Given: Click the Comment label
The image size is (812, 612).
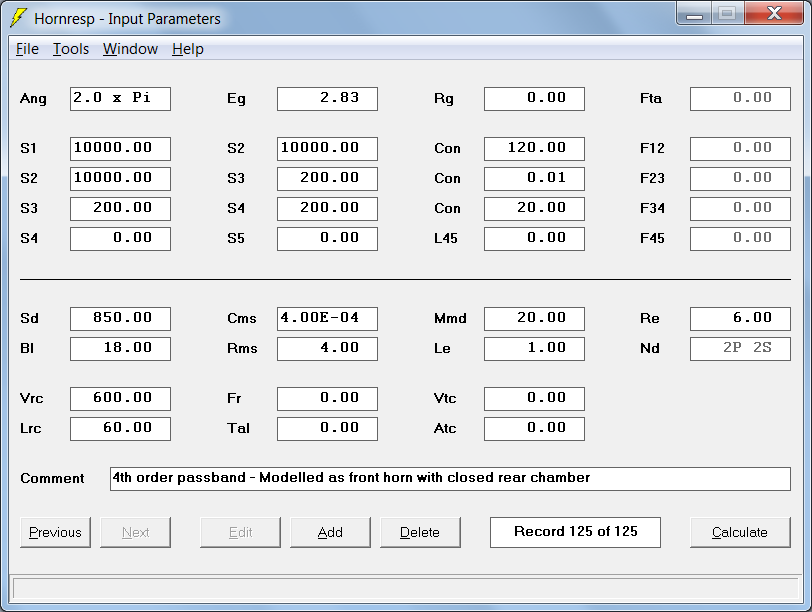Looking at the screenshot, I should (52, 478).
